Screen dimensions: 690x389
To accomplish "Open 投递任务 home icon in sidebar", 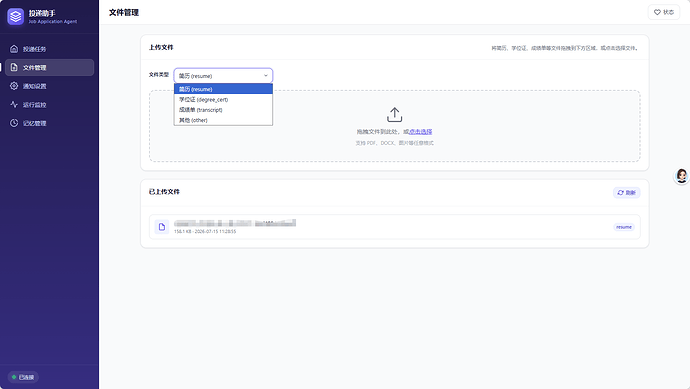I will click(x=14, y=49).
